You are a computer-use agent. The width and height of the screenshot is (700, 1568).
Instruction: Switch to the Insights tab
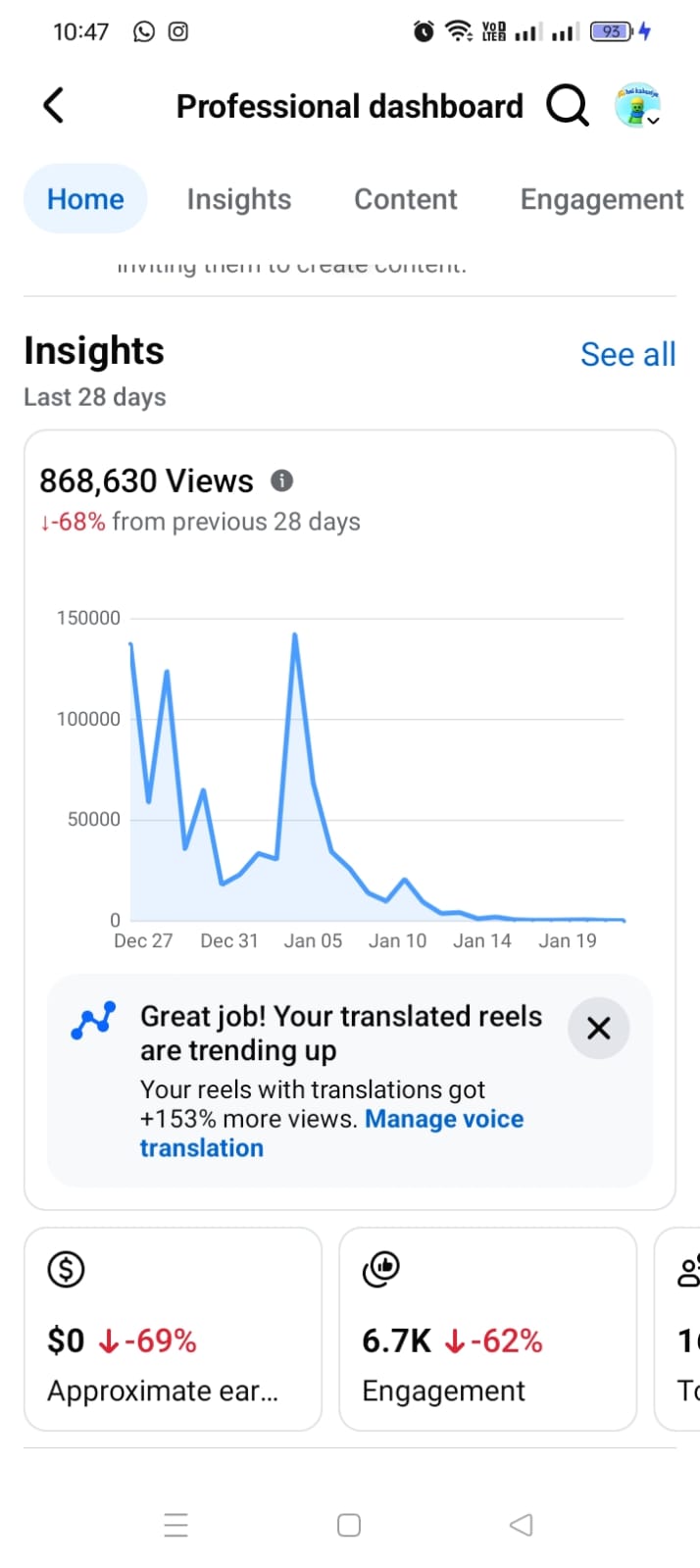[x=239, y=199]
